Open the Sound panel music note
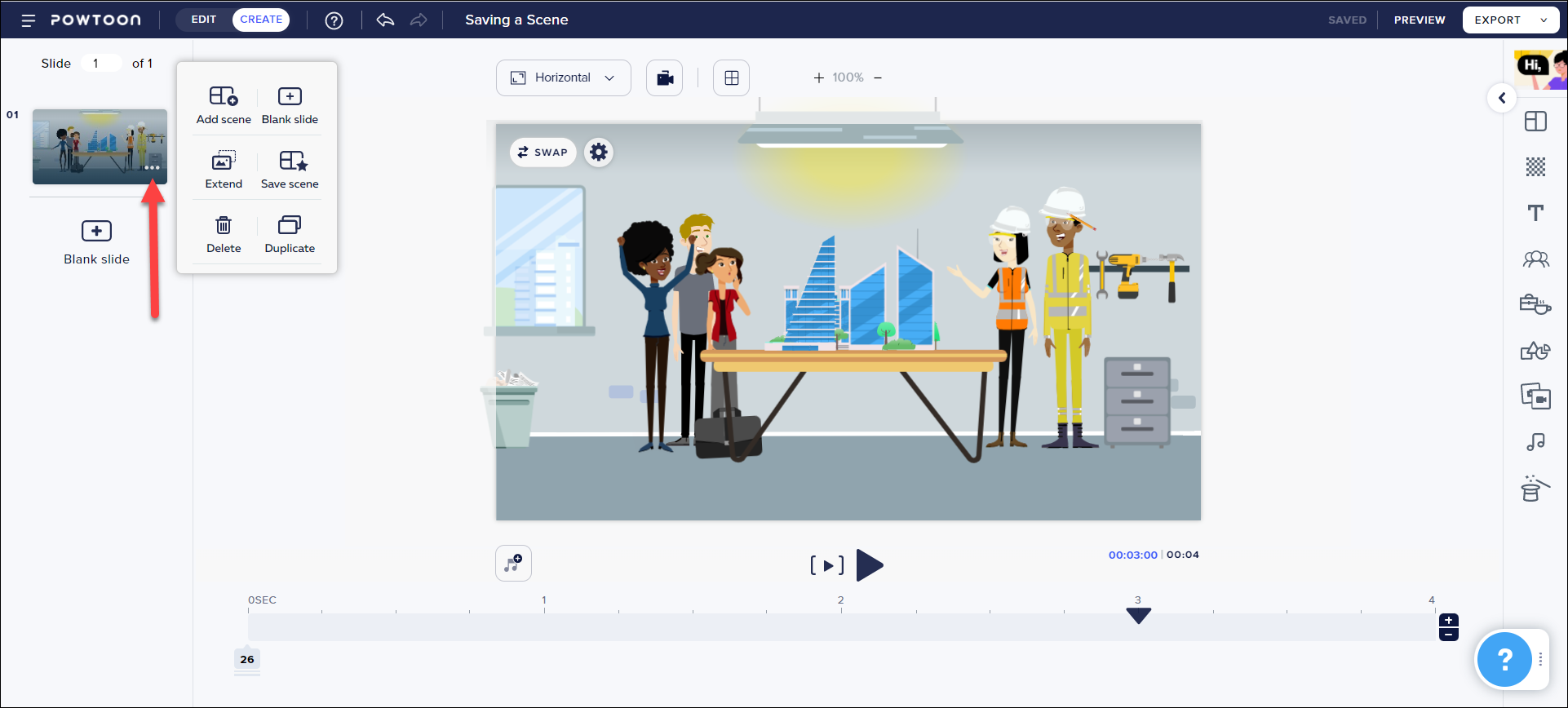Image resolution: width=1568 pixels, height=708 pixels. pos(1535,442)
